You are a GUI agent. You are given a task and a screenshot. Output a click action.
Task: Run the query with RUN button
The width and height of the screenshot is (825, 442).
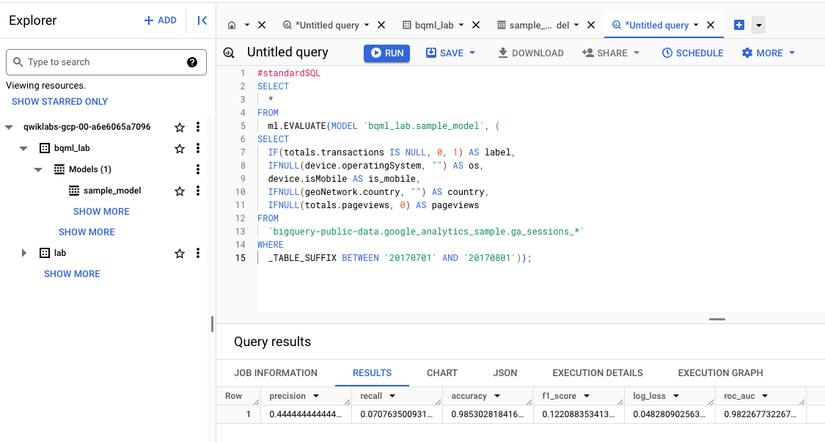pyautogui.click(x=387, y=53)
